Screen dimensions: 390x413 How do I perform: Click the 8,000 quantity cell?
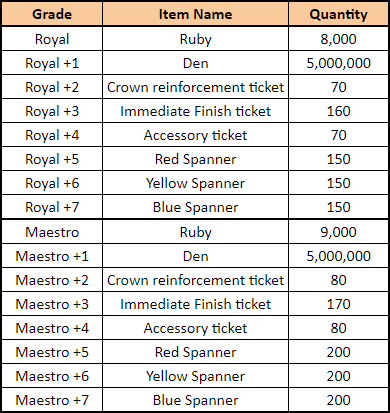click(x=338, y=39)
